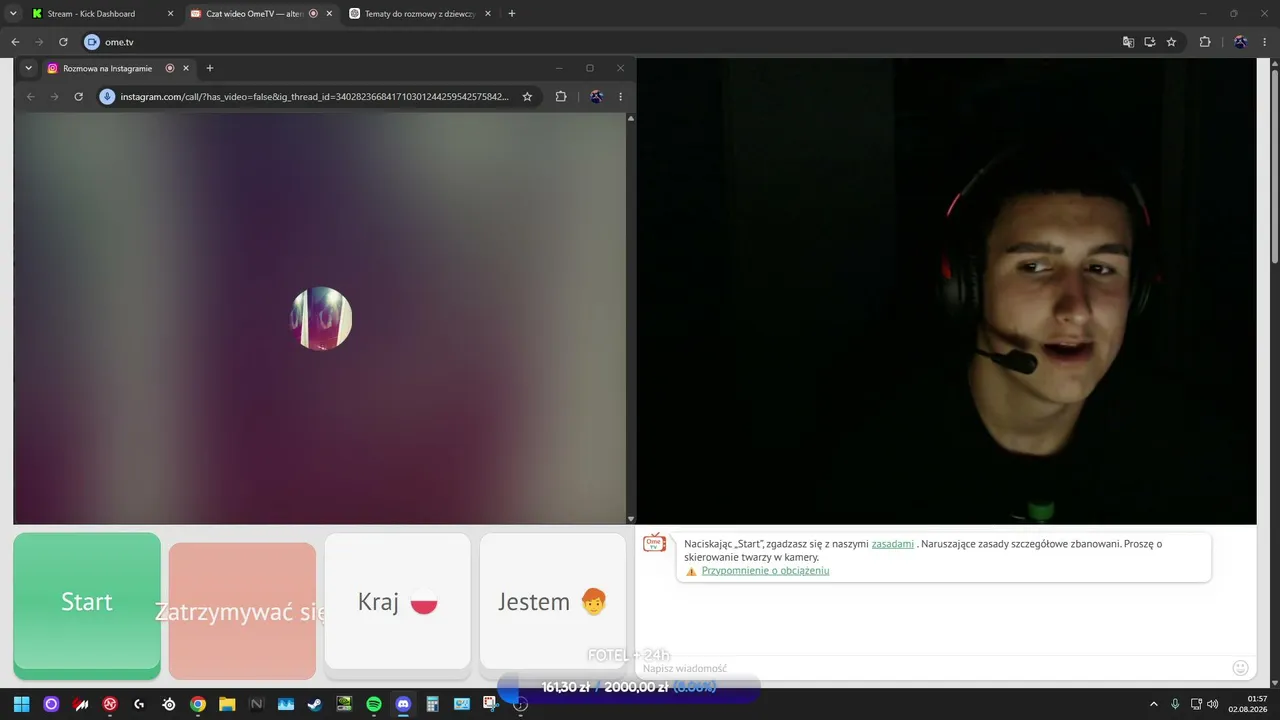Open SteelSeries app from the taskbar
Viewport: 1280px width, 720px height.
tap(169, 704)
